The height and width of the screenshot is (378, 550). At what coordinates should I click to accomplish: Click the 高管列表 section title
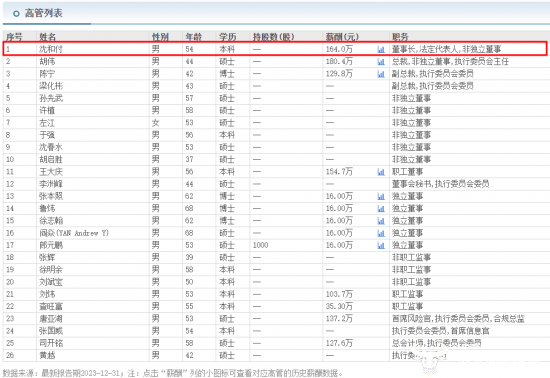coord(43,13)
